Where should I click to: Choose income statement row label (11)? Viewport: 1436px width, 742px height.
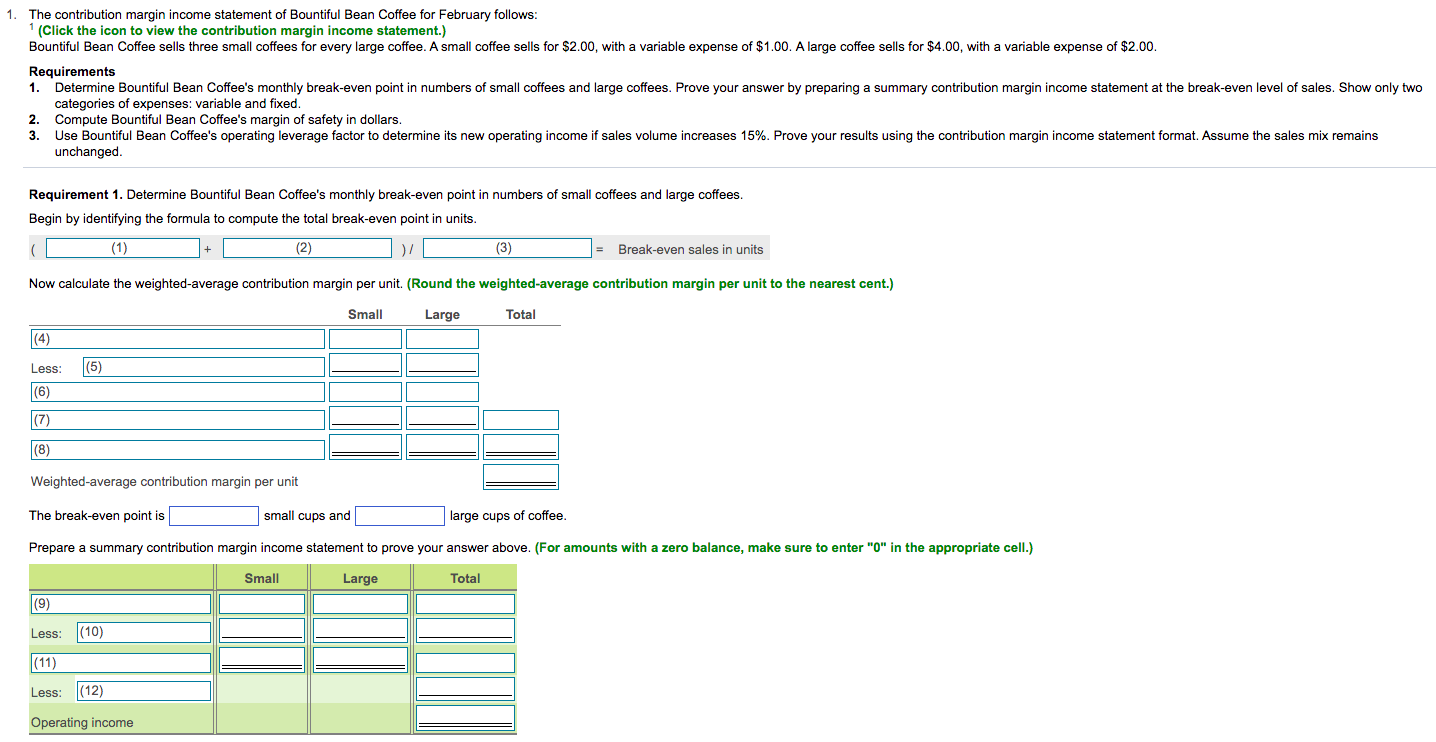point(120,663)
